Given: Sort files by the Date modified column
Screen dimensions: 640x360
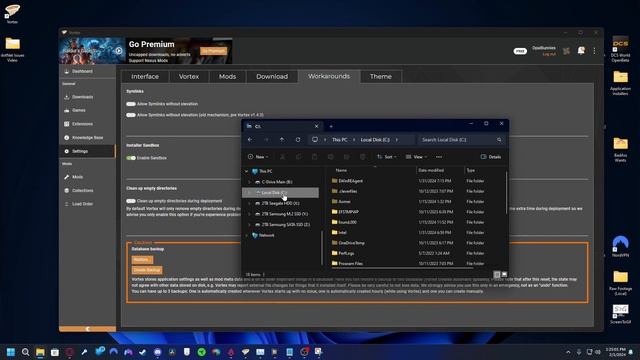Looking at the screenshot, I should coord(431,171).
